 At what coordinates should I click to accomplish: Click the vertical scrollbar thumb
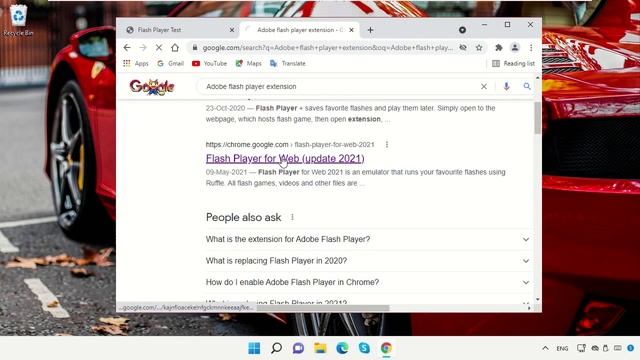pyautogui.click(x=537, y=118)
